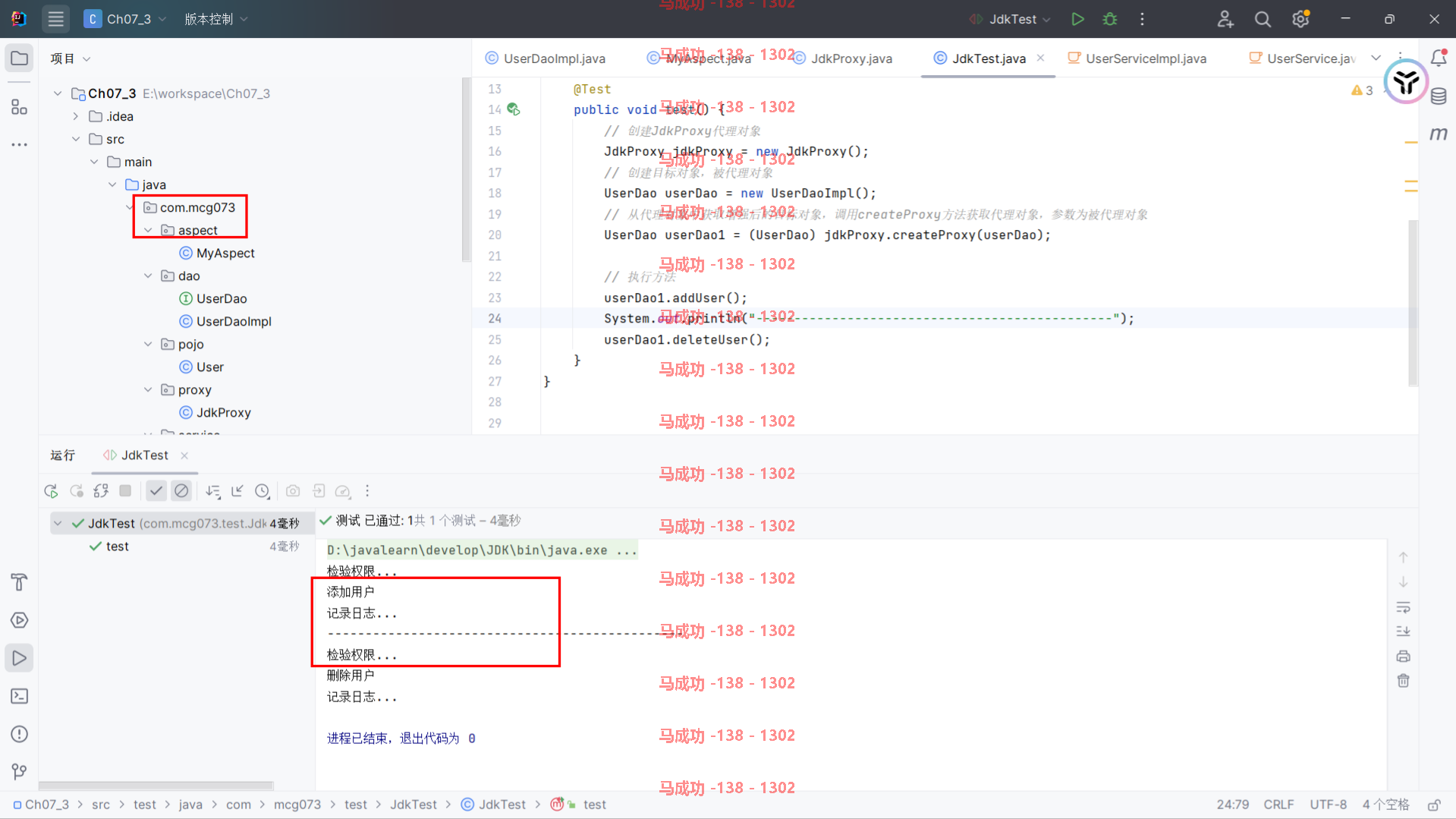Viewport: 1456px width, 819px height.
Task: Open version control dropdown
Action: click(215, 19)
